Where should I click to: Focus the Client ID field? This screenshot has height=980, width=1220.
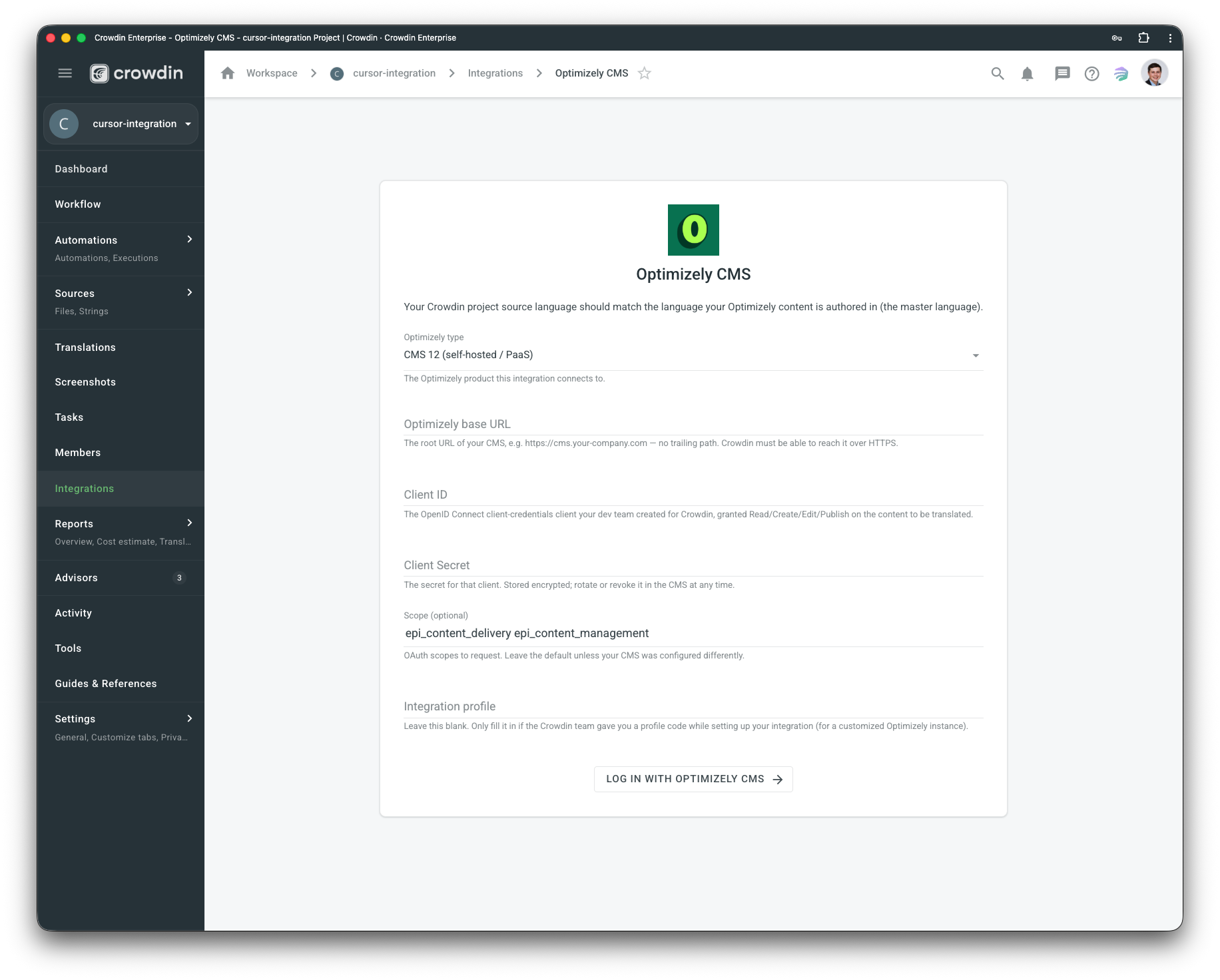pos(693,495)
